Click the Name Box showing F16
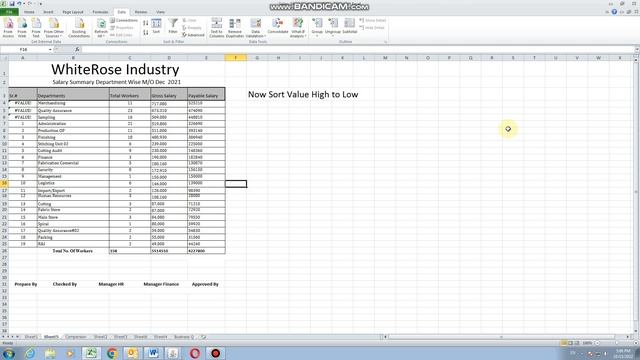640x360 pixels. (x=24, y=49)
